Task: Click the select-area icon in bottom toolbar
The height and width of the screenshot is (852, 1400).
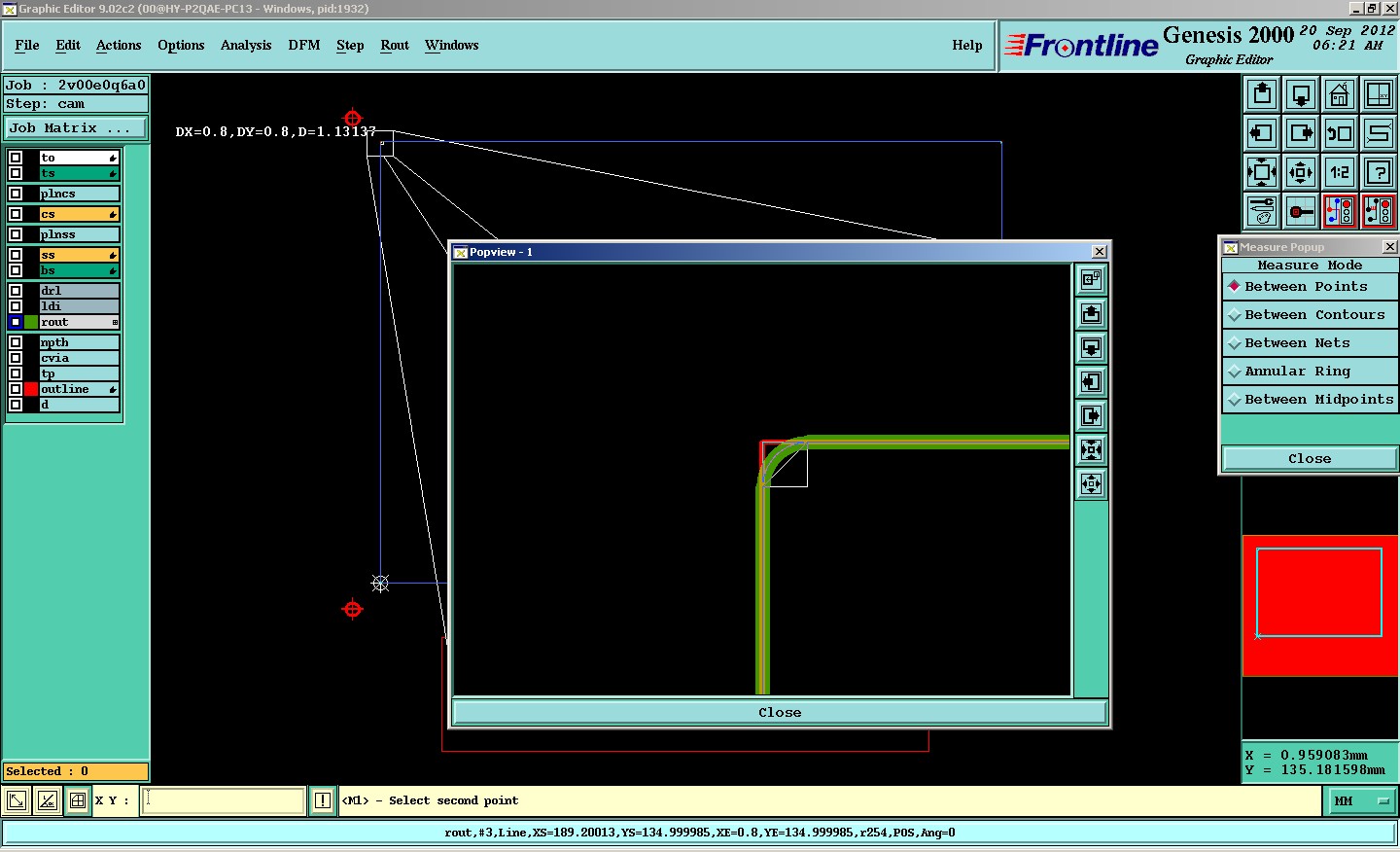Action: coord(17,800)
